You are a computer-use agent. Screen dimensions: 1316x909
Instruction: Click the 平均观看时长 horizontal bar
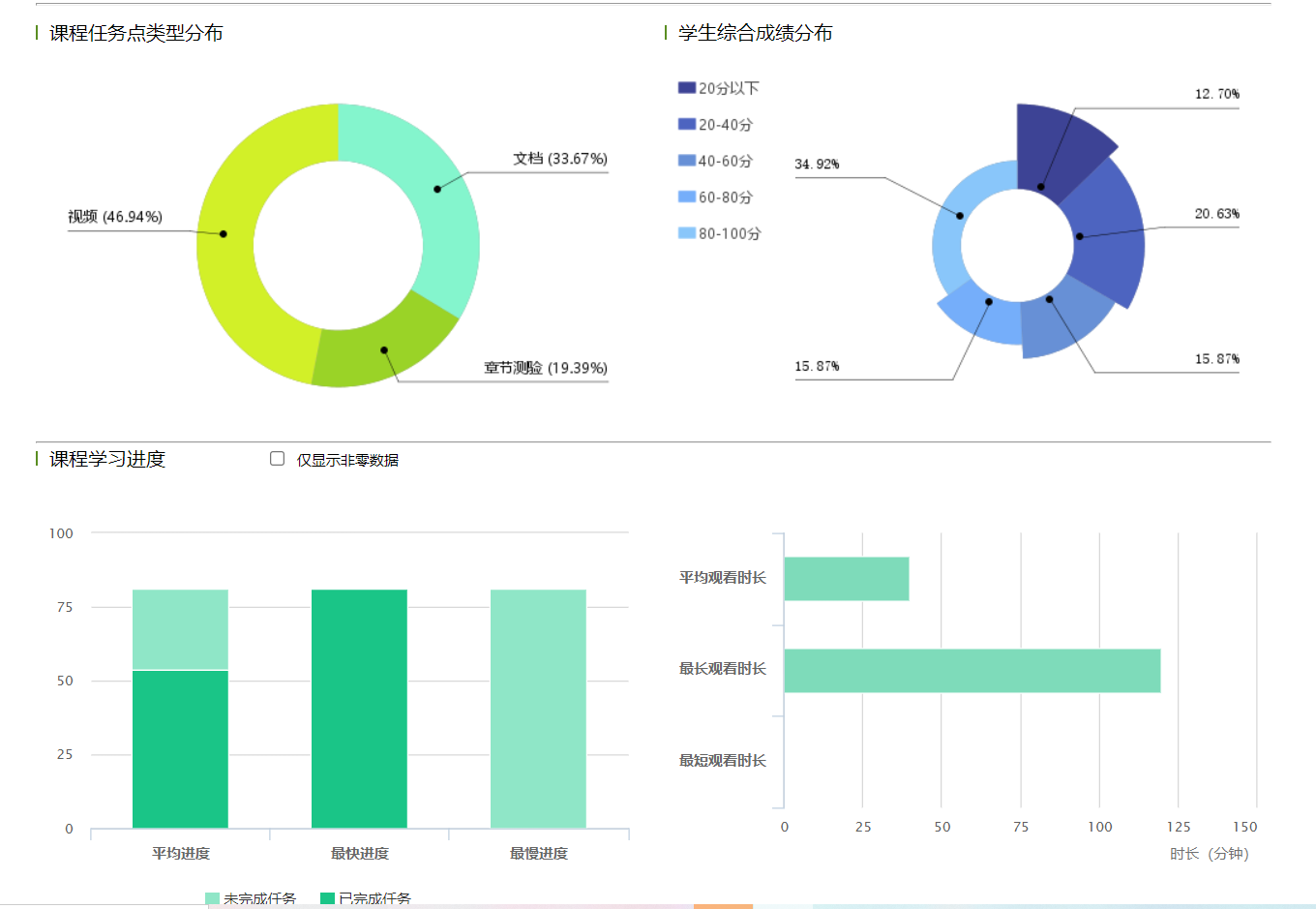click(846, 579)
